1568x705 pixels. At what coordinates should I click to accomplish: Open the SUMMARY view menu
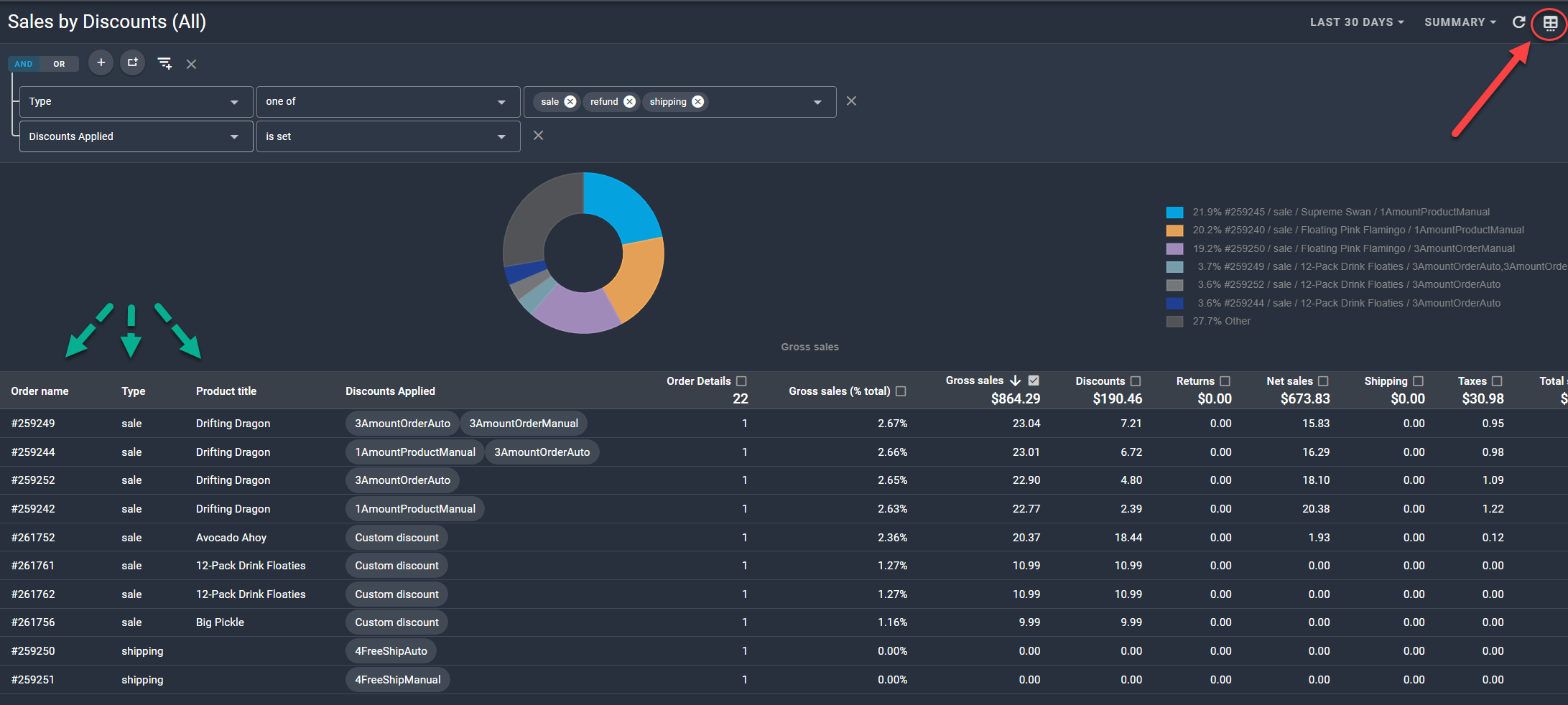pyautogui.click(x=1460, y=22)
